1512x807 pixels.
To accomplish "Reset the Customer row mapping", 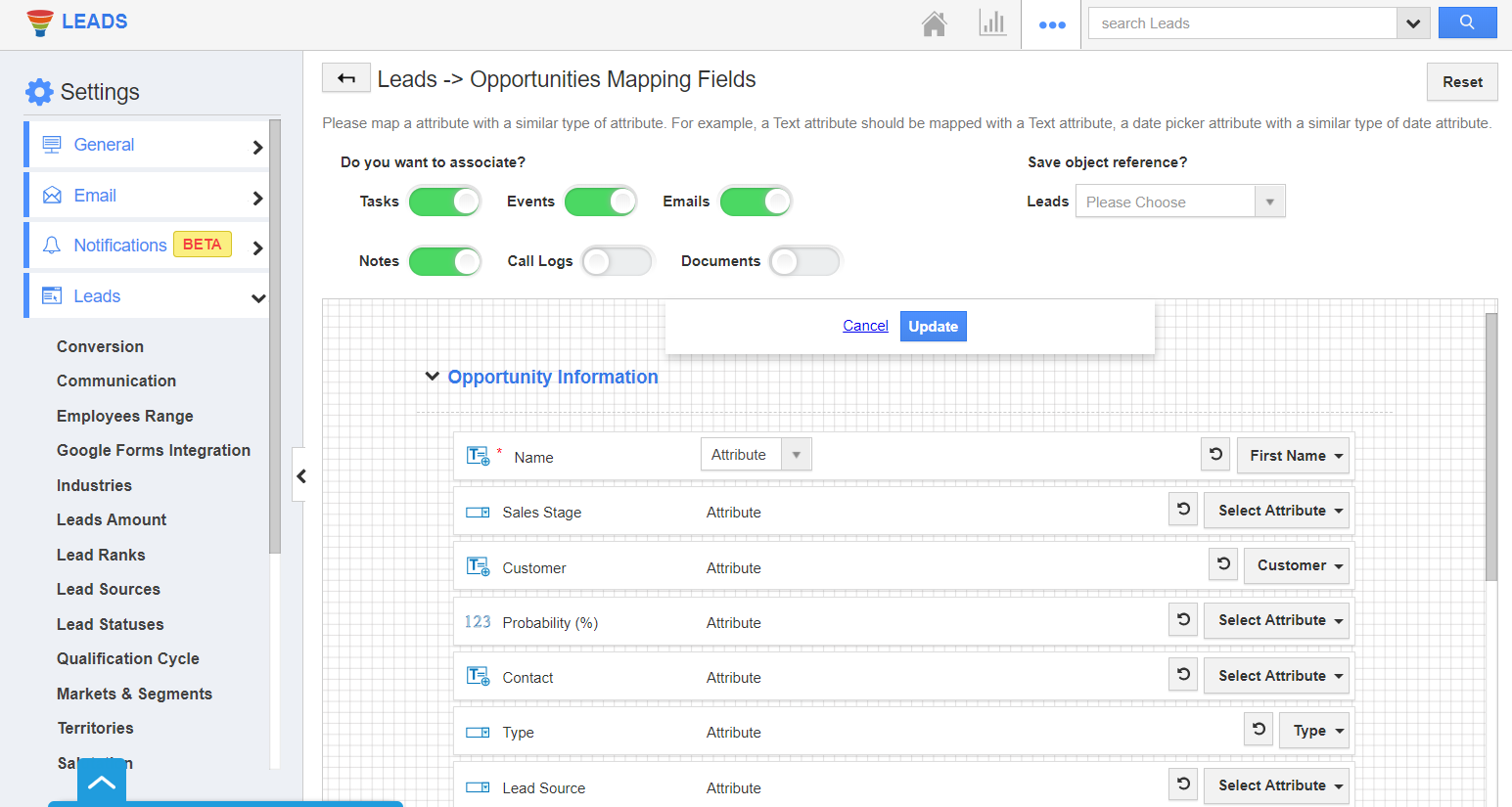I will tap(1223, 563).
